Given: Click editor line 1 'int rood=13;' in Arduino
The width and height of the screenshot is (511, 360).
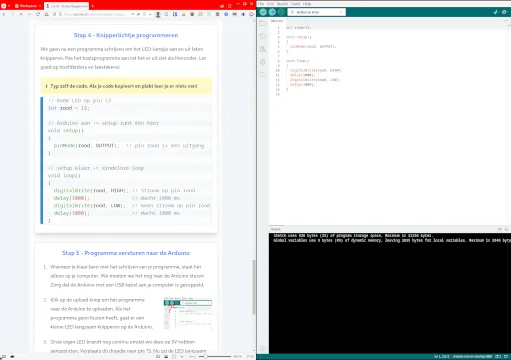Looking at the screenshot, I should (299, 28).
